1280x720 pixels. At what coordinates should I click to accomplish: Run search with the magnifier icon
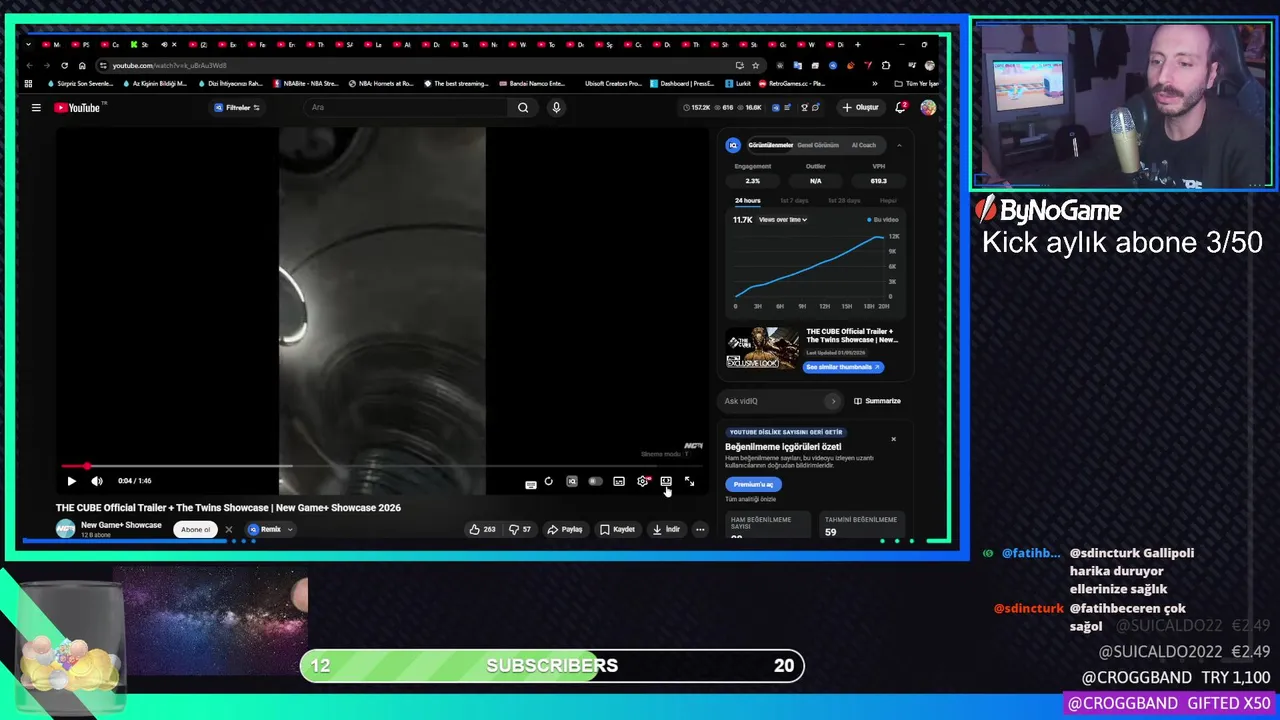point(523,108)
